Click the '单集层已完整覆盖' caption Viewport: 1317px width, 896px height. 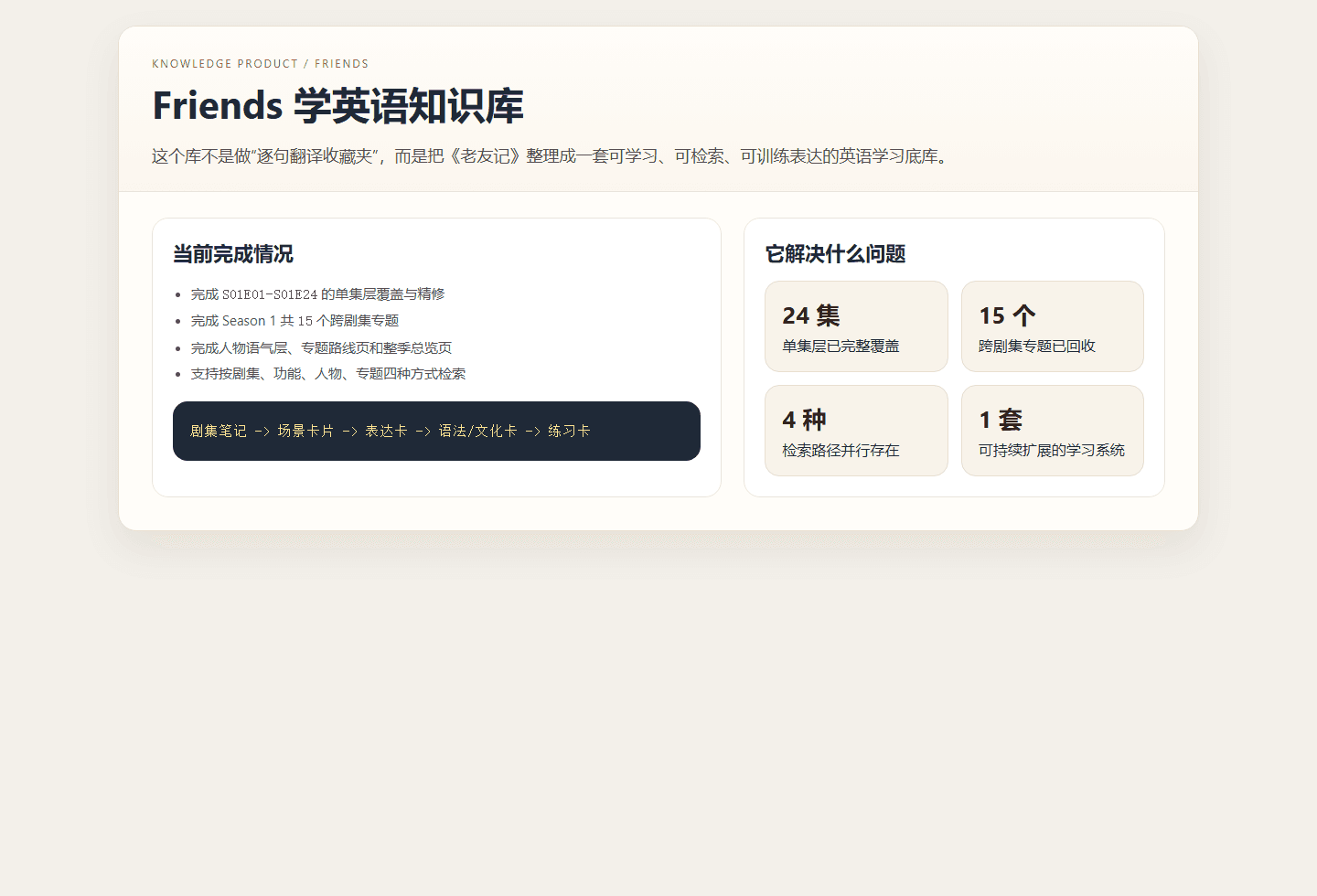pyautogui.click(x=841, y=347)
